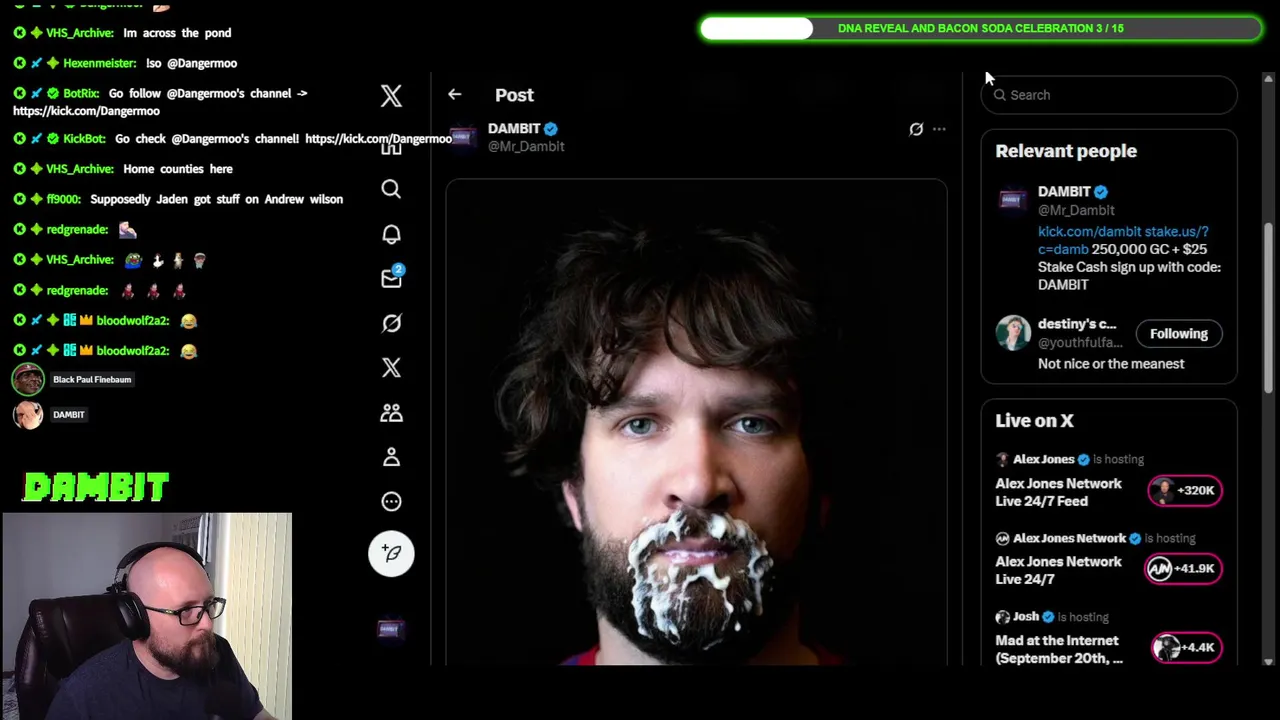The image size is (1280, 720).
Task: Click 'Black Paul Finebaum' name label
Action: pos(92,379)
